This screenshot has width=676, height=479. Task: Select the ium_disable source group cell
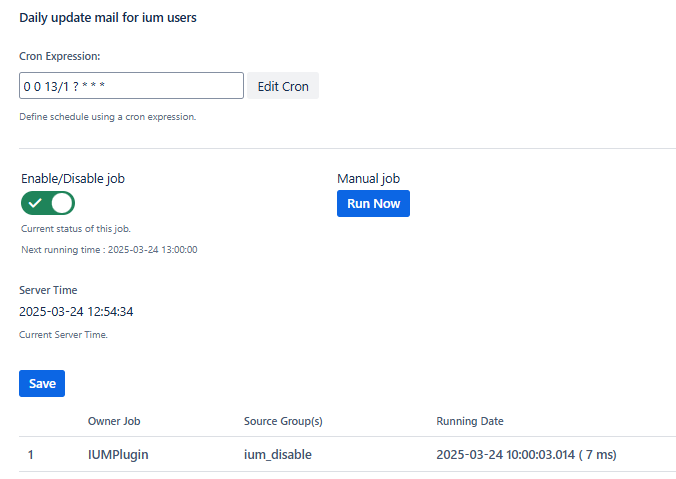coord(278,454)
